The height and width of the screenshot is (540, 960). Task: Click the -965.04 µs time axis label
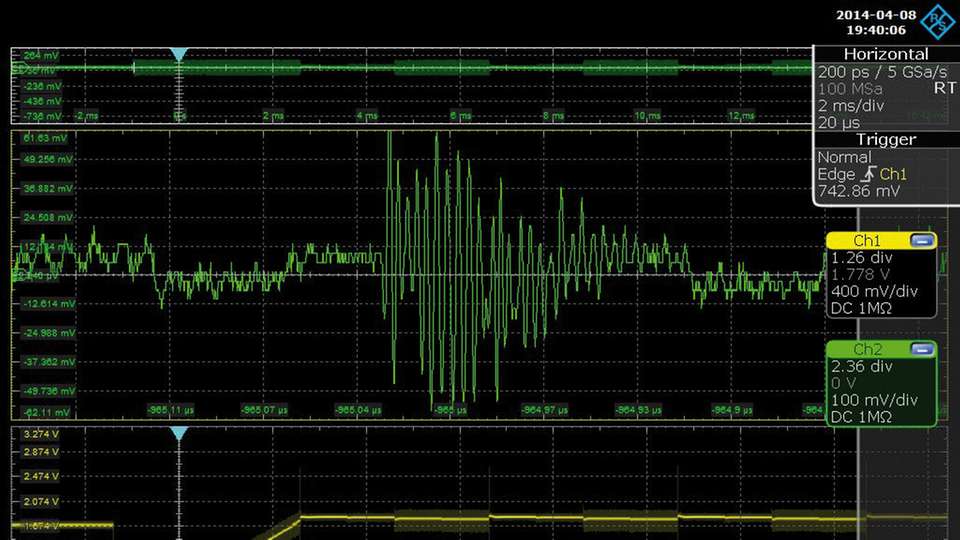[x=358, y=410]
